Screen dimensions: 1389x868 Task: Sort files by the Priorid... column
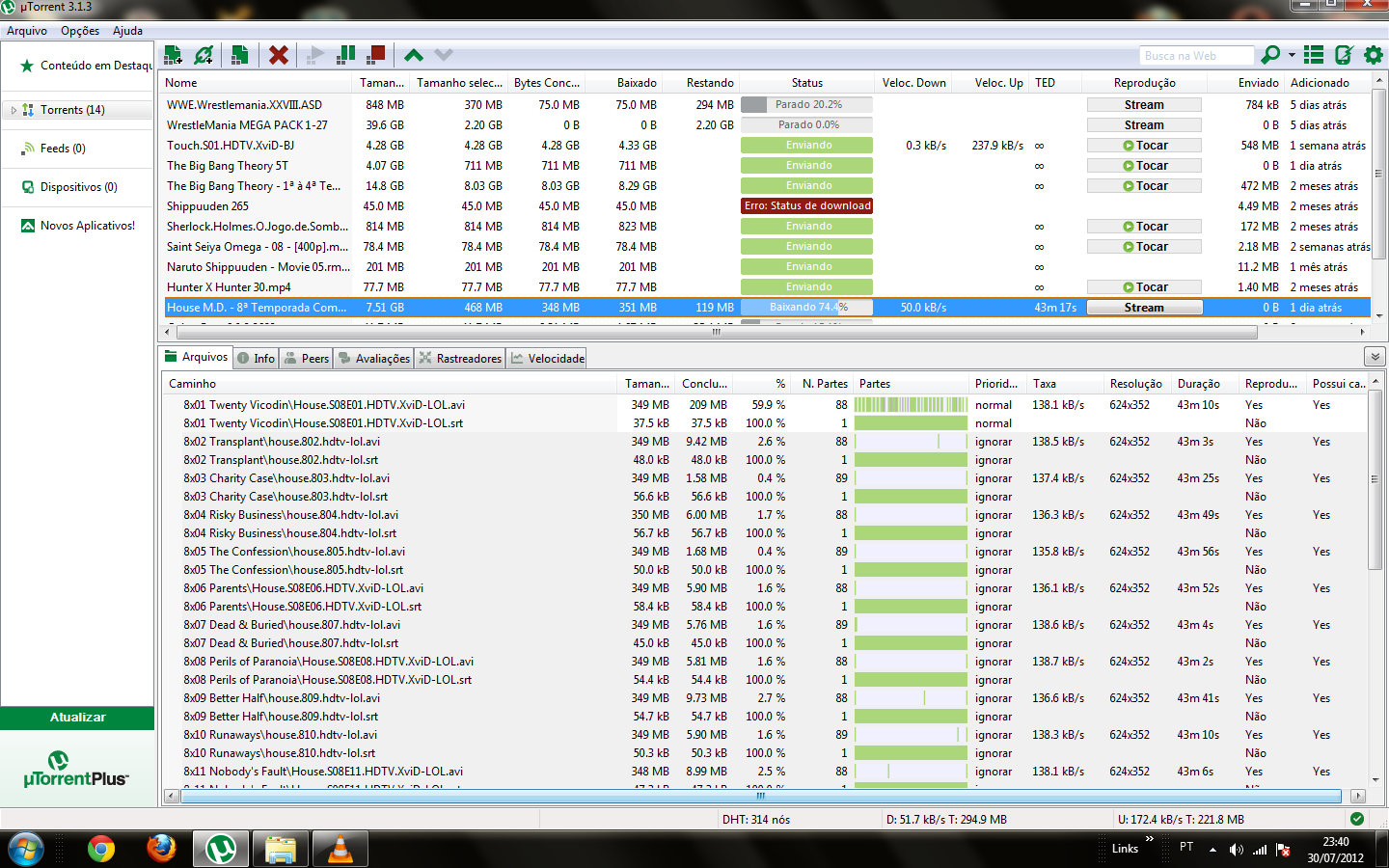(996, 384)
